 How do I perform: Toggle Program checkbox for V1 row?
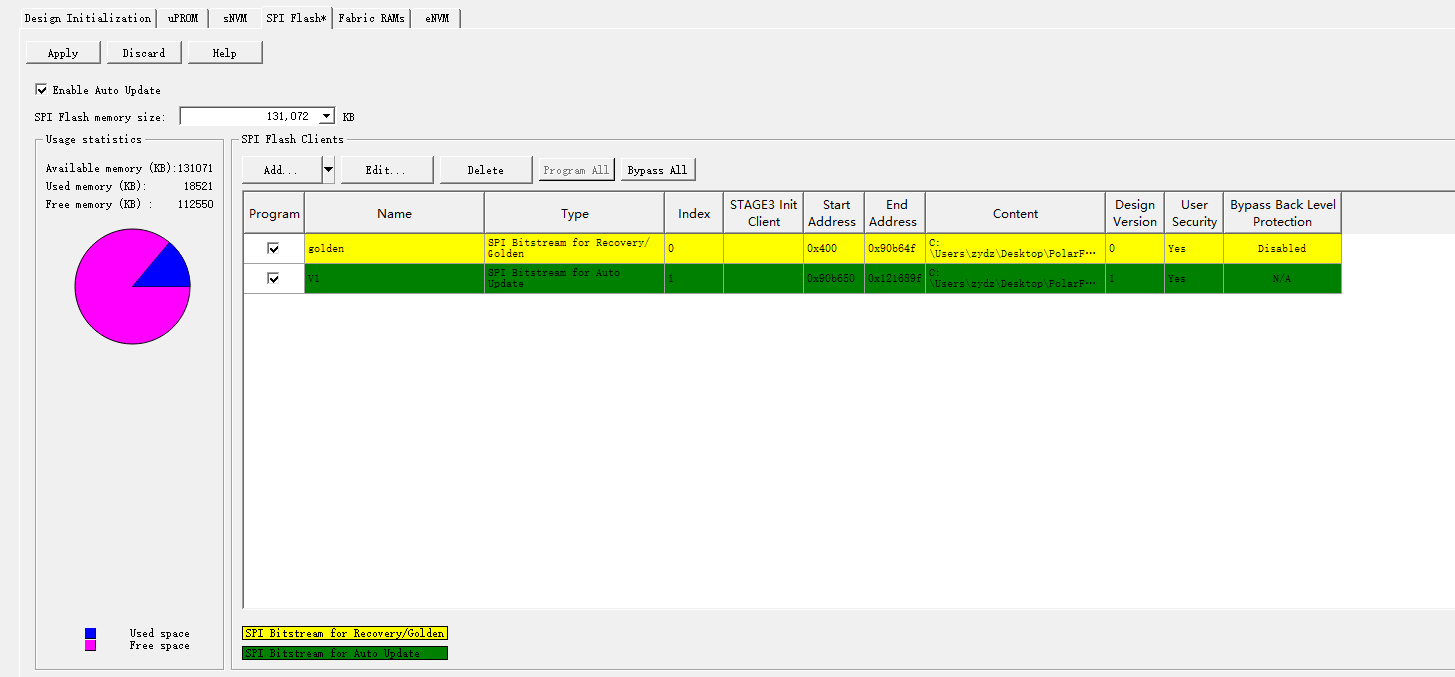click(273, 278)
